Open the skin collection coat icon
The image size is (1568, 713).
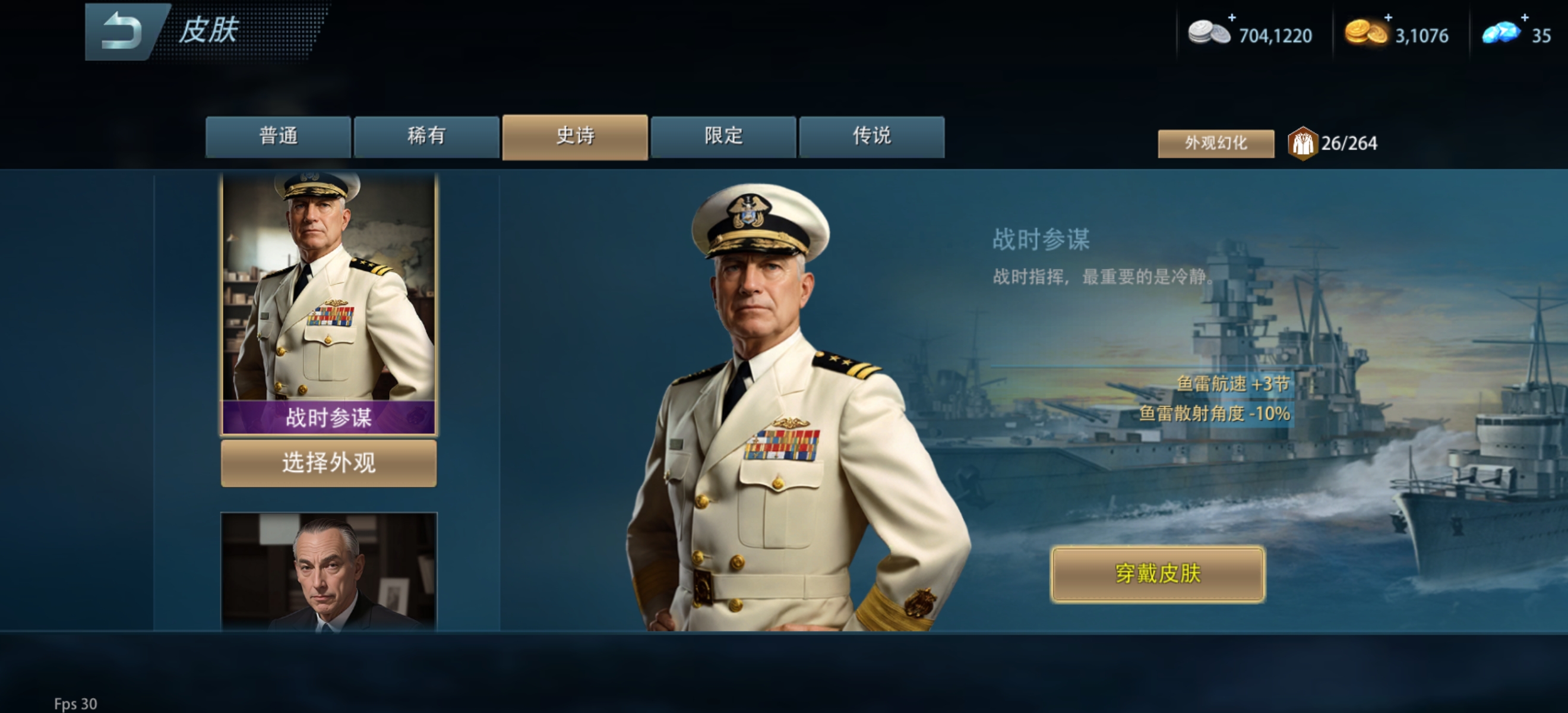click(1302, 144)
